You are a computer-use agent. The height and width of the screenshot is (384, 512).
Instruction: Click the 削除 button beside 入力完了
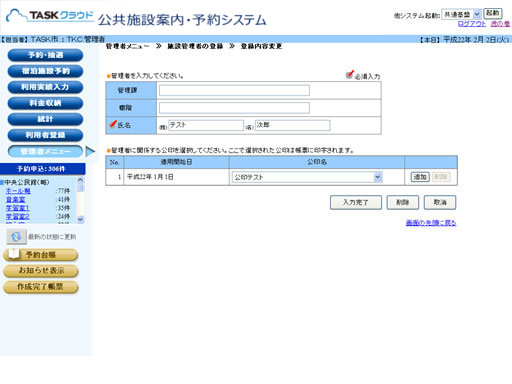403,202
